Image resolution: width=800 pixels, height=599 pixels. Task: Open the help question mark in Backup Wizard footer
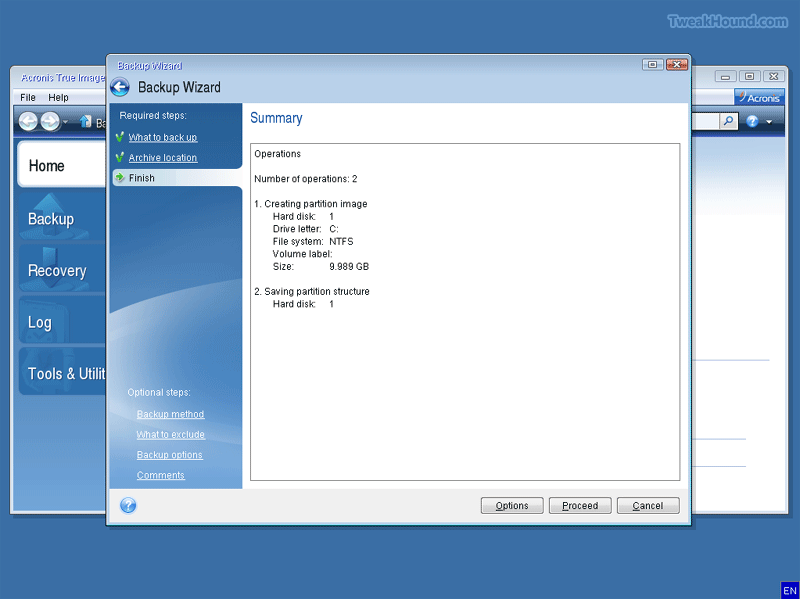pyautogui.click(x=128, y=506)
